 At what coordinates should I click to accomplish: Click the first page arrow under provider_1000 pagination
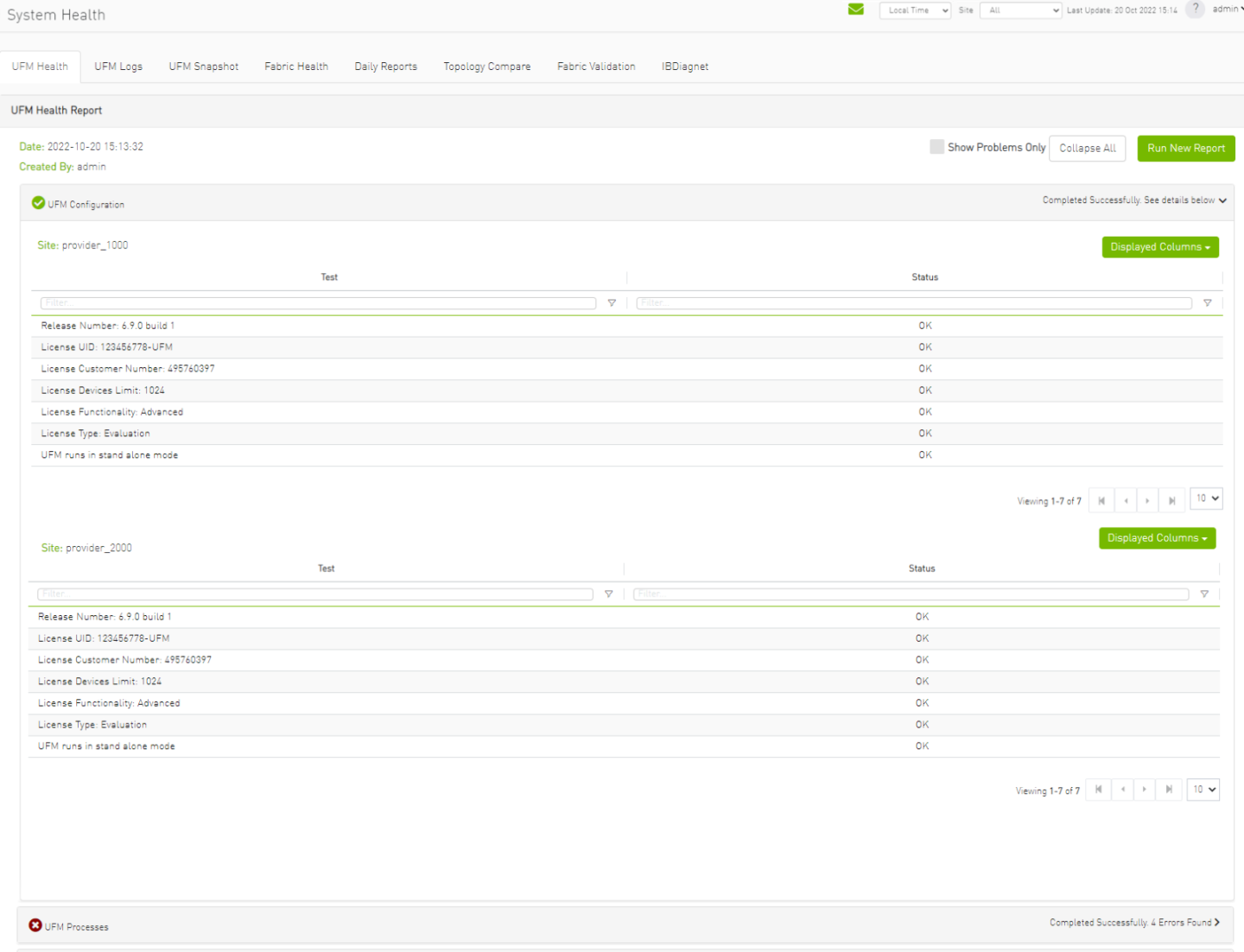1101,499
